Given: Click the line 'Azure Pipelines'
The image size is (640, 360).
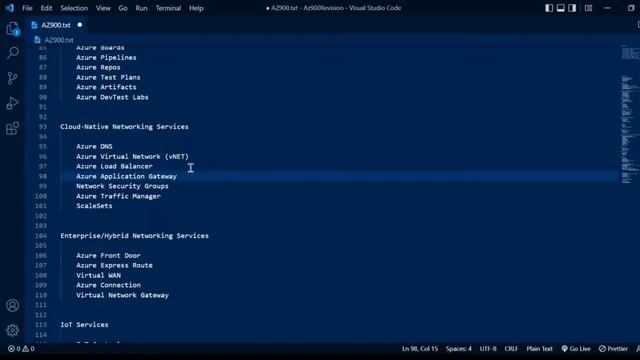Looking at the screenshot, I should click(106, 58).
